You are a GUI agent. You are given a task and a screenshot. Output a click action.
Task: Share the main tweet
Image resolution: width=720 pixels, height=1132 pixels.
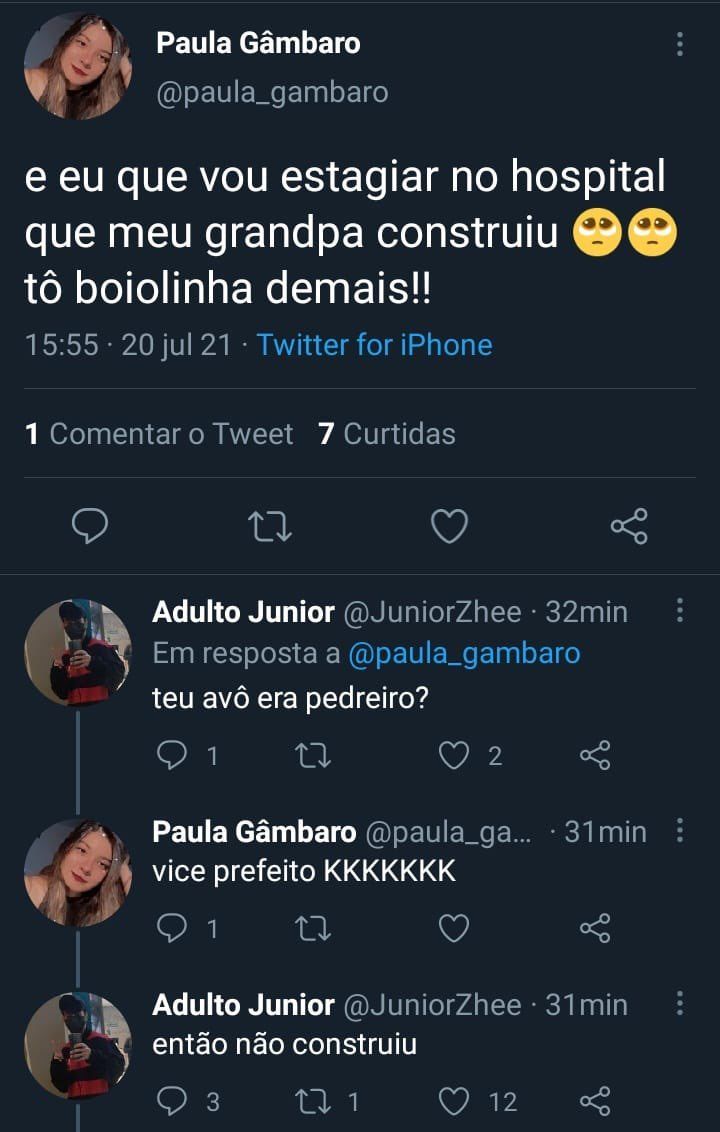629,526
